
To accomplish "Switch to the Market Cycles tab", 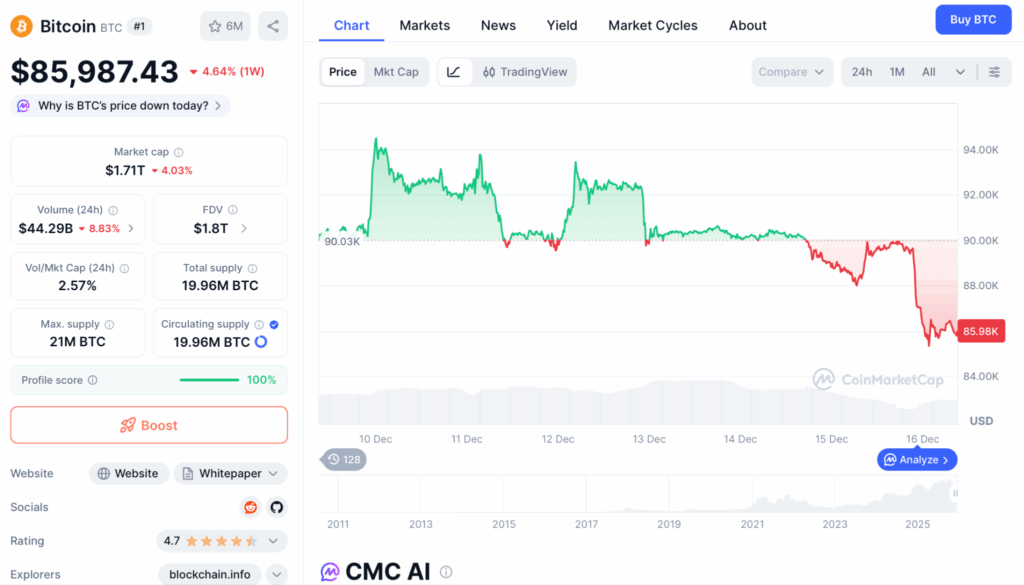I will pyautogui.click(x=653, y=25).
